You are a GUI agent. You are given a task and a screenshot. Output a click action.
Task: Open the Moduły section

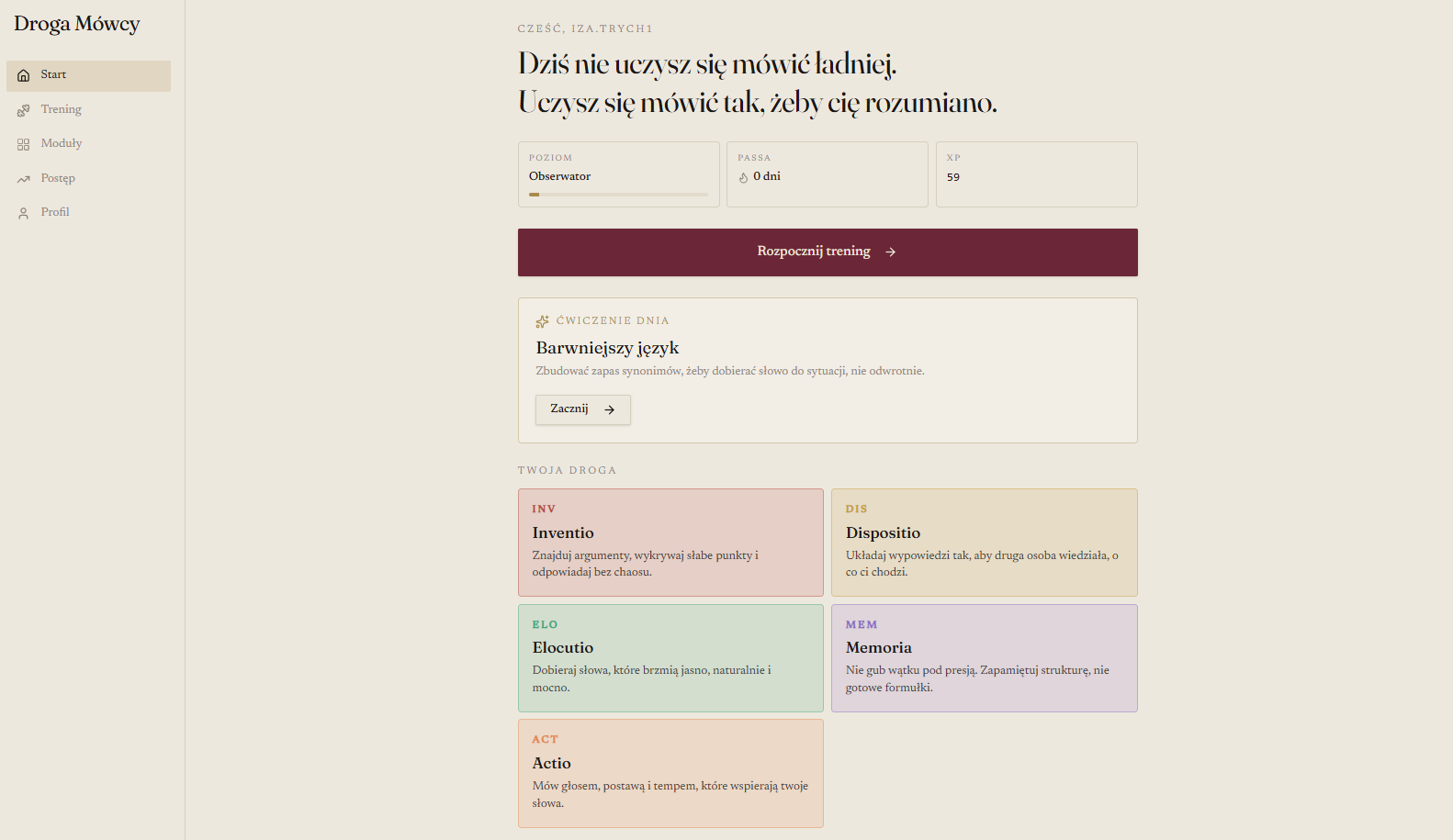[x=88, y=144]
